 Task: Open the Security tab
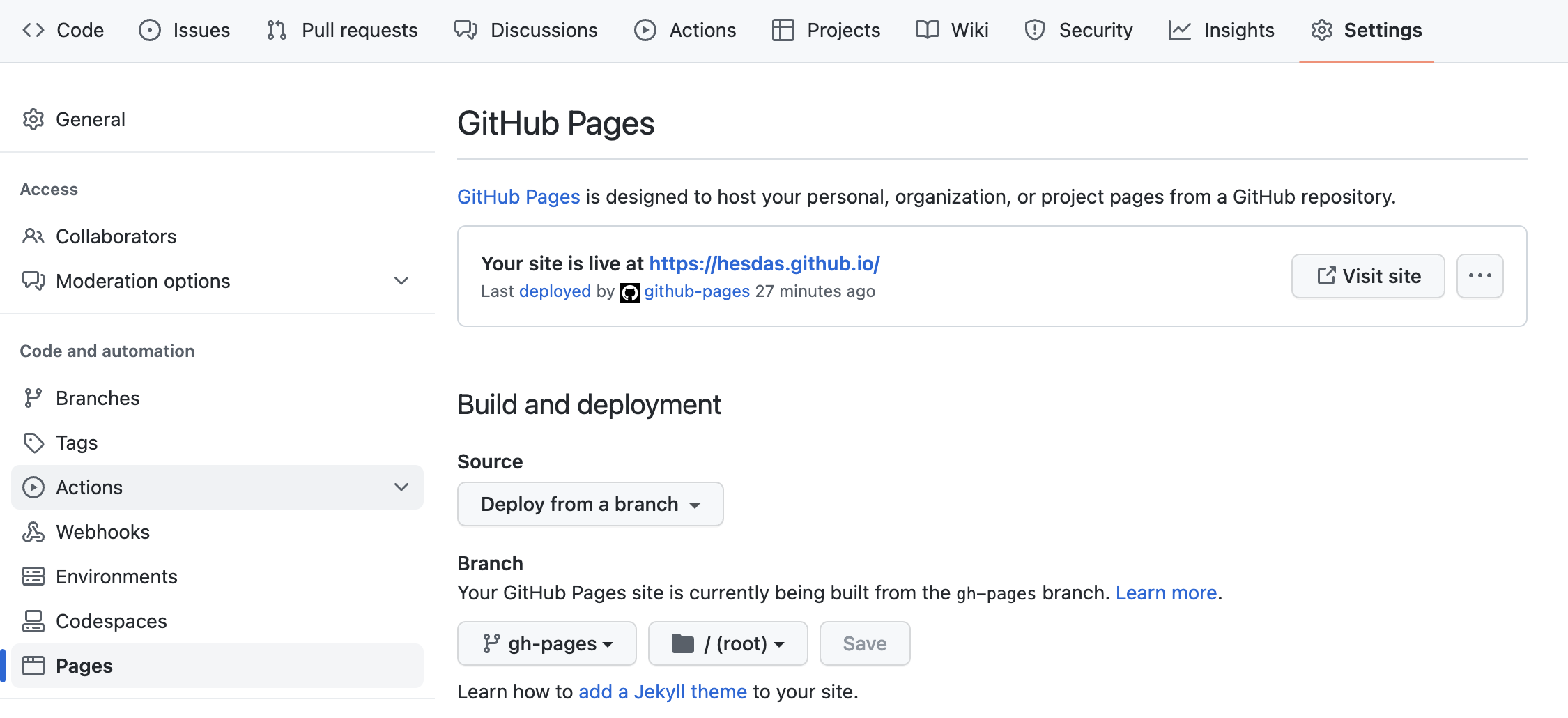pos(1078,30)
